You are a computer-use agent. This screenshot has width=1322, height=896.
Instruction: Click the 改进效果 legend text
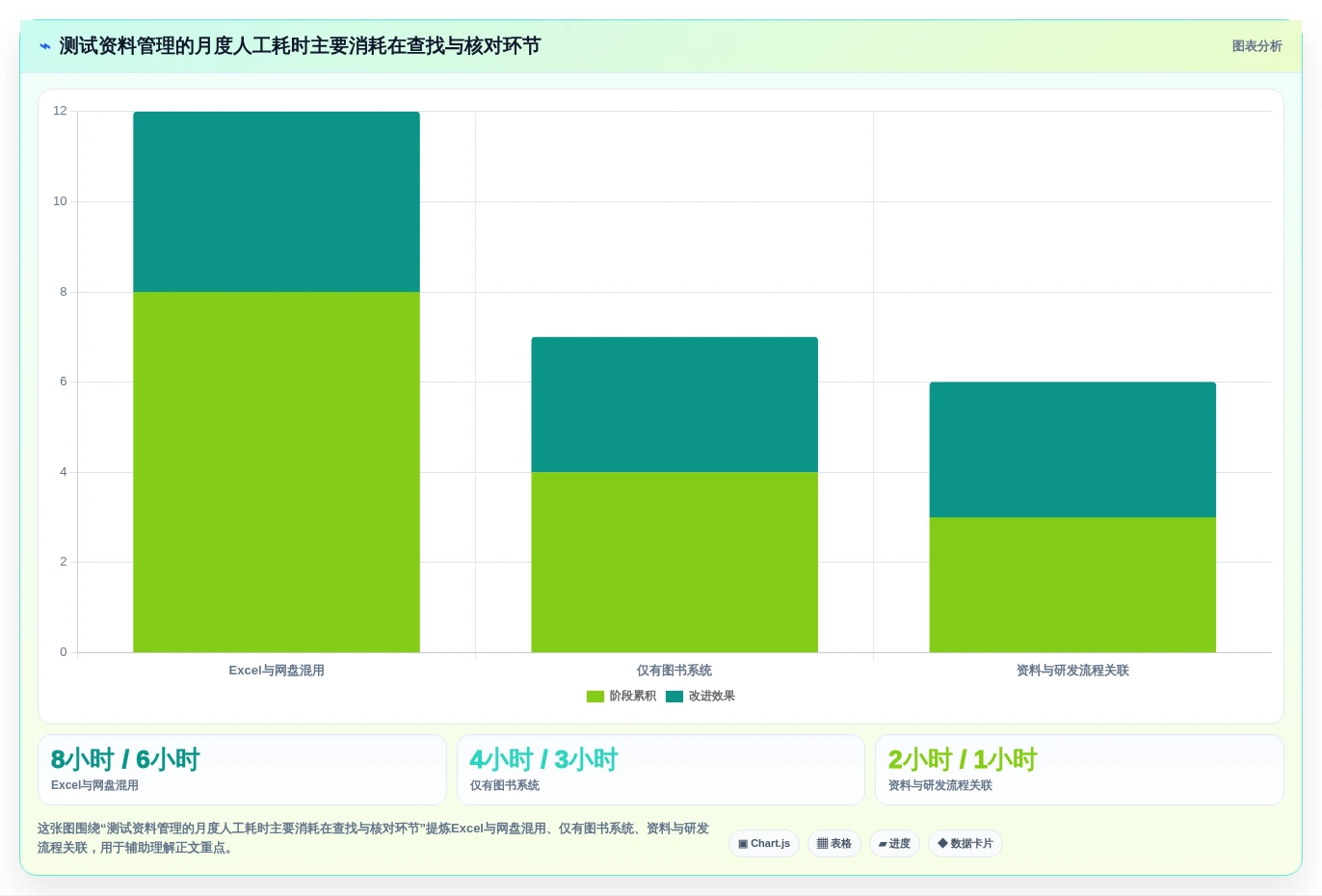coord(711,697)
